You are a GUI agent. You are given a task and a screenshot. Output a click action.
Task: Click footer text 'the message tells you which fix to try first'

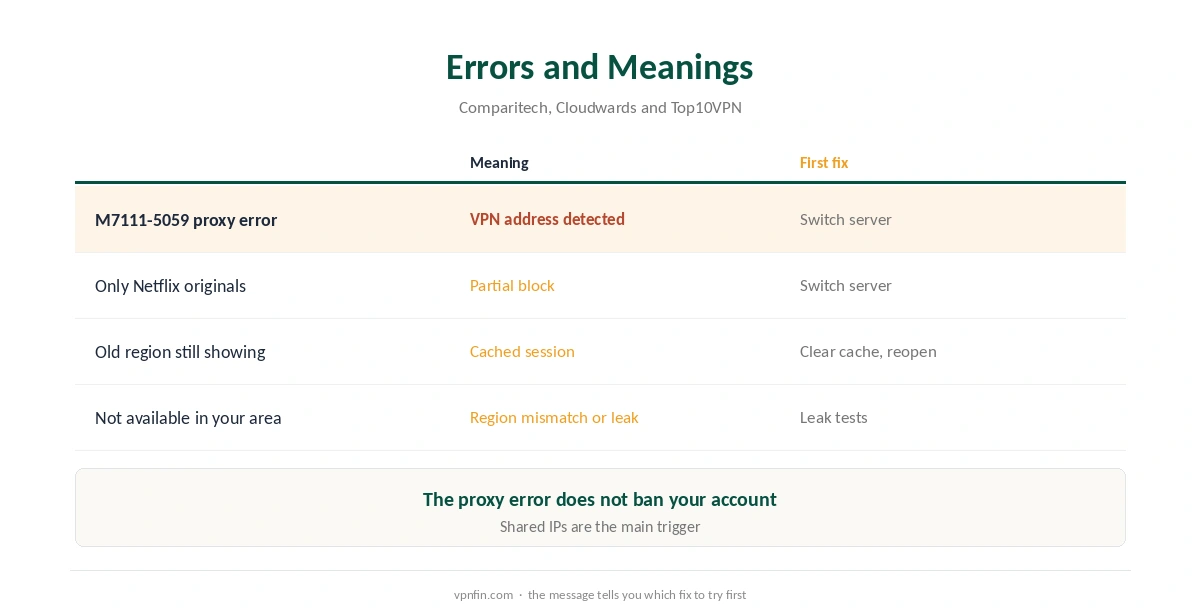pos(637,594)
